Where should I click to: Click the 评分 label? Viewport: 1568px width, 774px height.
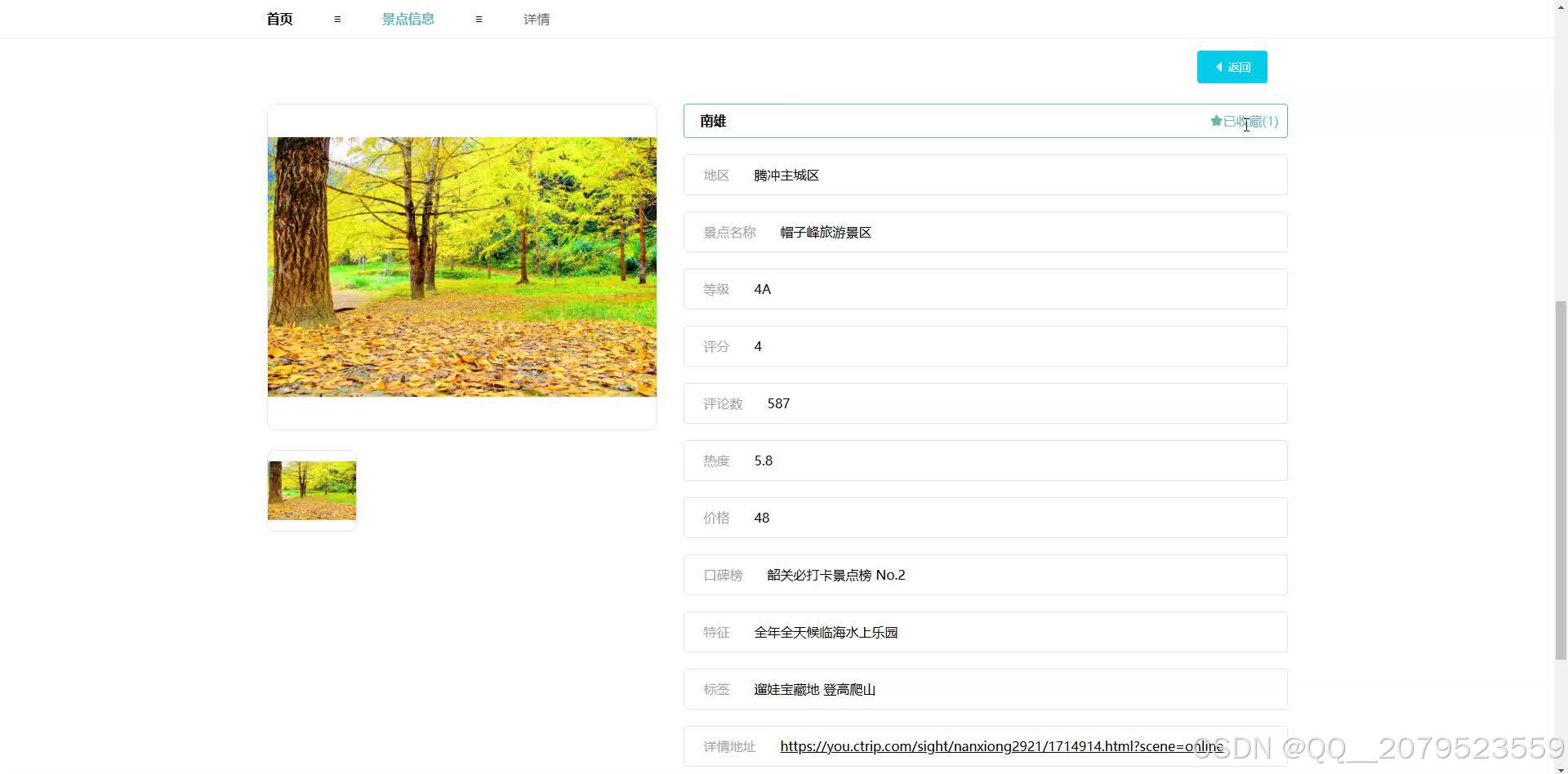click(x=716, y=346)
